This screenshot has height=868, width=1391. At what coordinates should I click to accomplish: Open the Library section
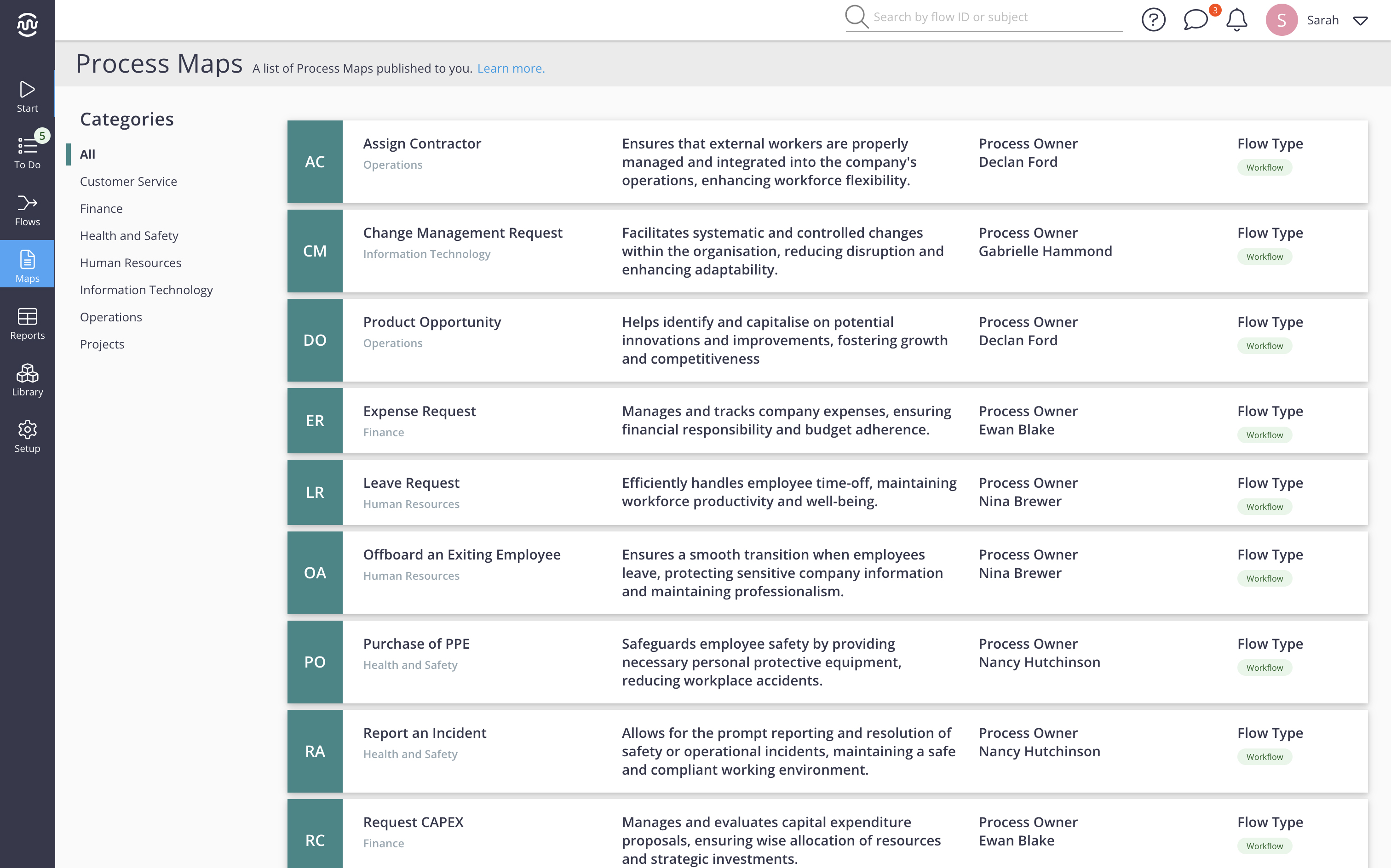[x=27, y=379]
